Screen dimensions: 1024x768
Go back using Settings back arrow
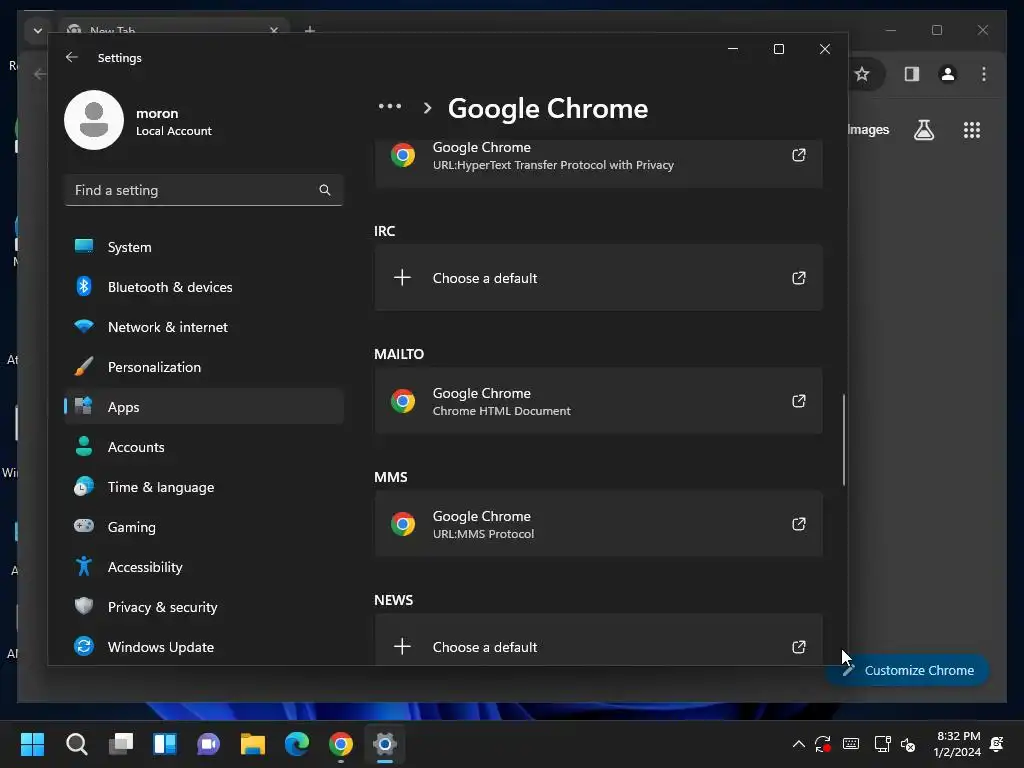[72, 57]
